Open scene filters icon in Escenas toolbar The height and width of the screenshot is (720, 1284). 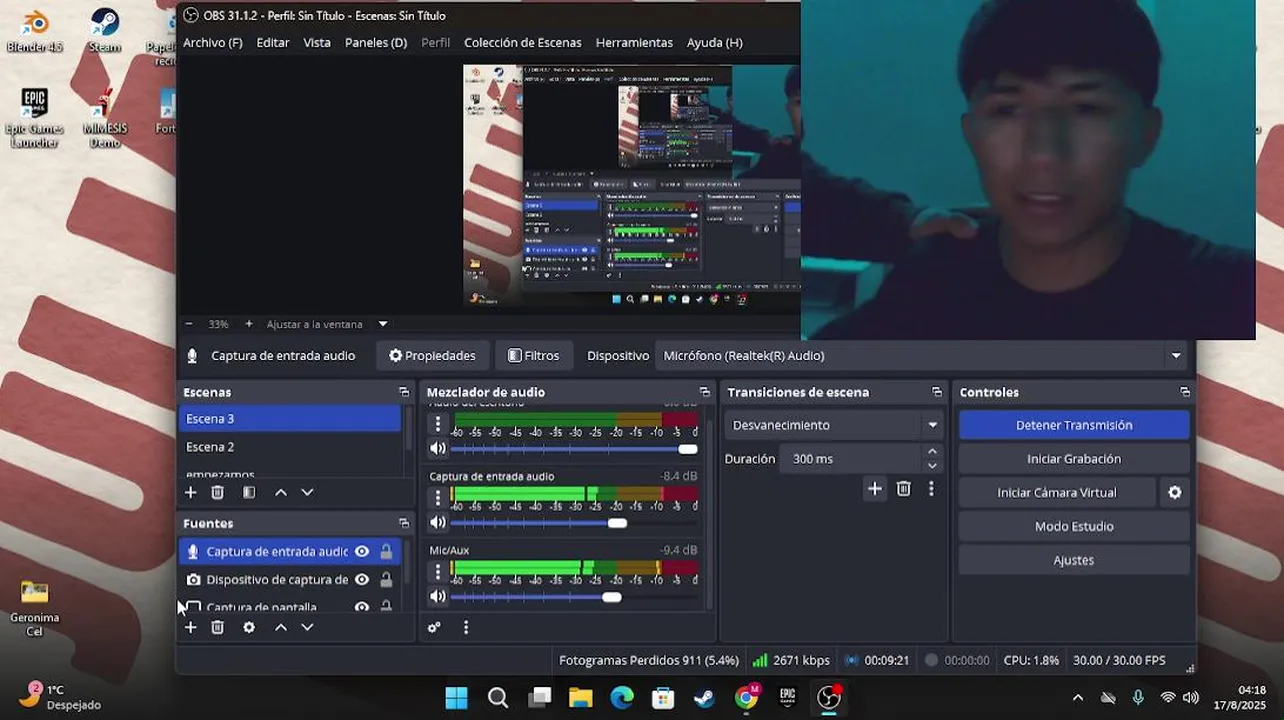point(249,492)
